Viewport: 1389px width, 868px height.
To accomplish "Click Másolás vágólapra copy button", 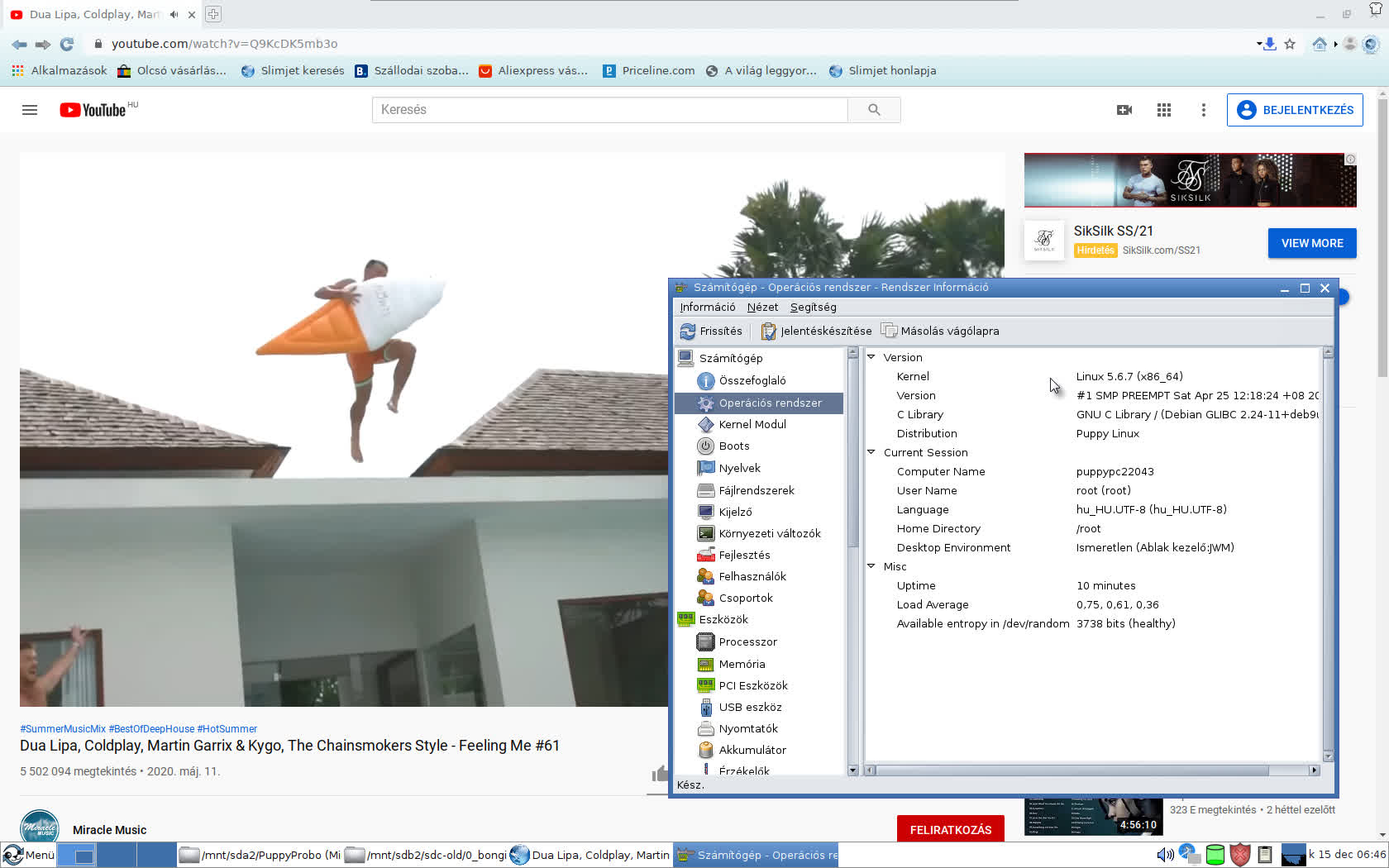I will click(x=940, y=331).
